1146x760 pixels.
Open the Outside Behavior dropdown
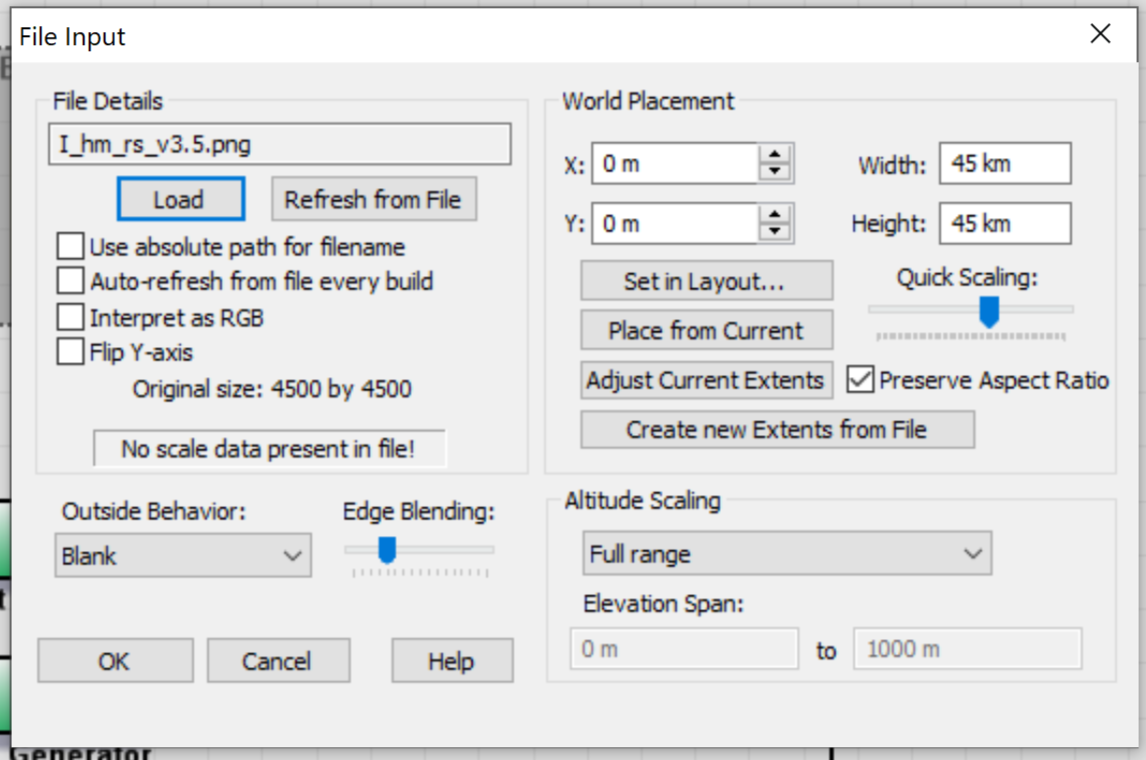[x=183, y=556]
